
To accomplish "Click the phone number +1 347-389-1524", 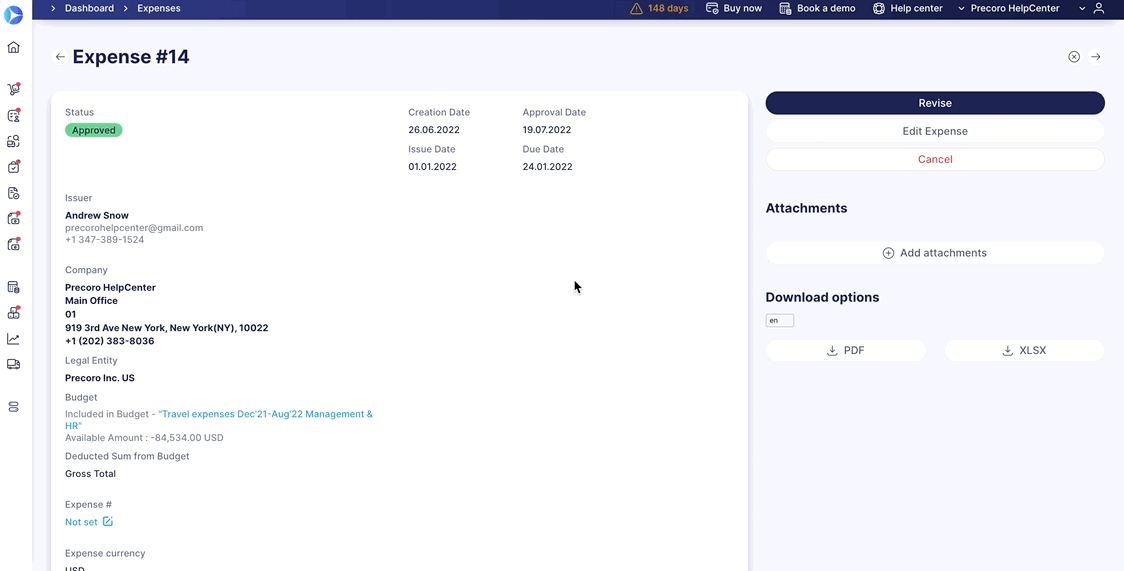I will [x=105, y=240].
